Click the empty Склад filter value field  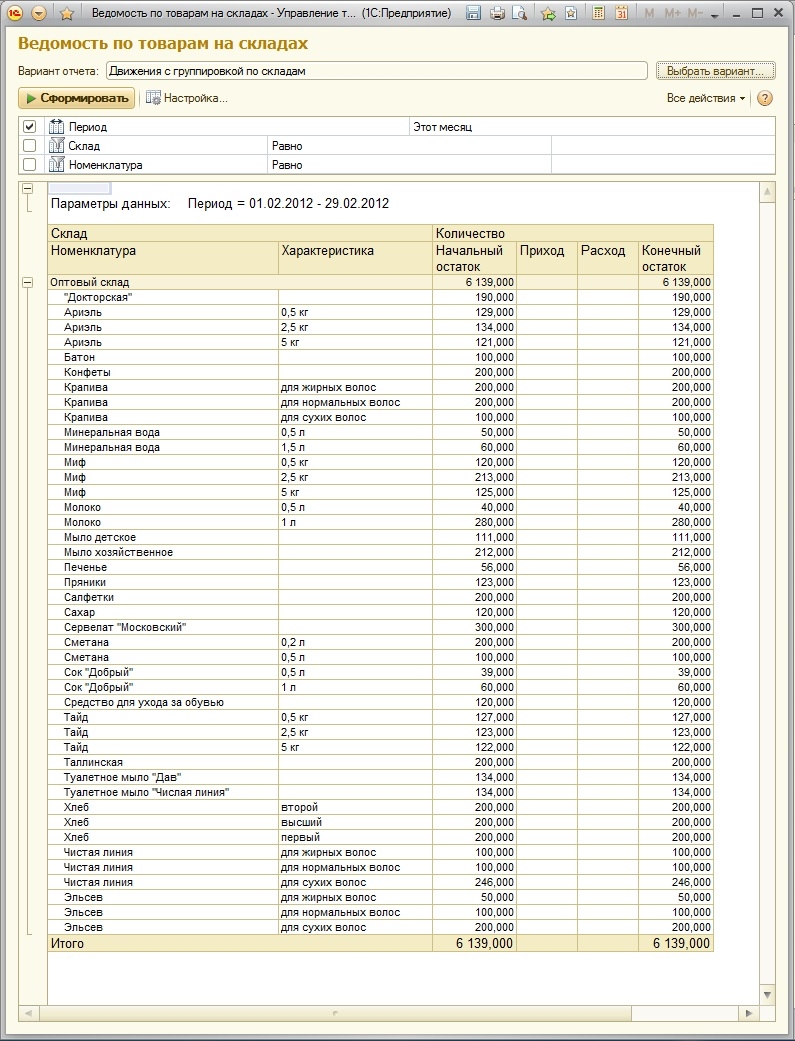(x=663, y=145)
